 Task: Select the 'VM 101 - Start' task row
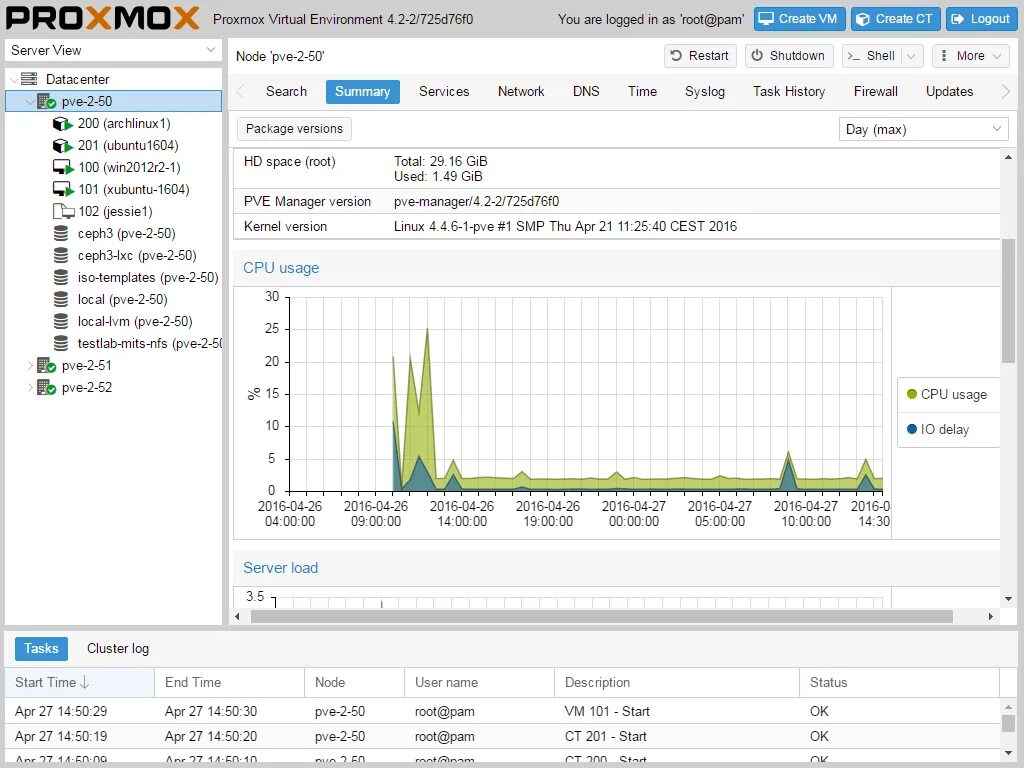point(502,711)
